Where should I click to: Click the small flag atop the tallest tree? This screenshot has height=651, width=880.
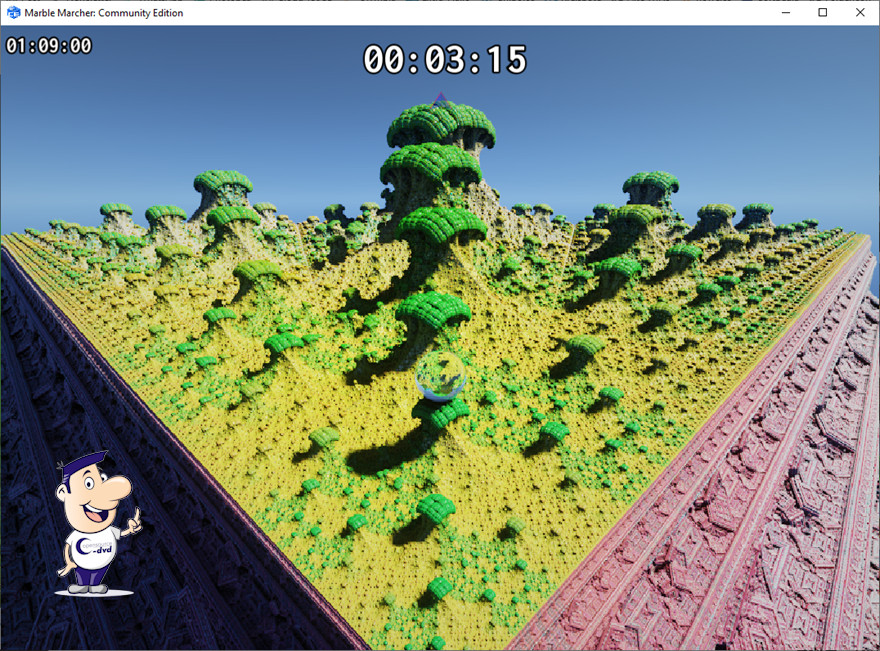point(440,98)
